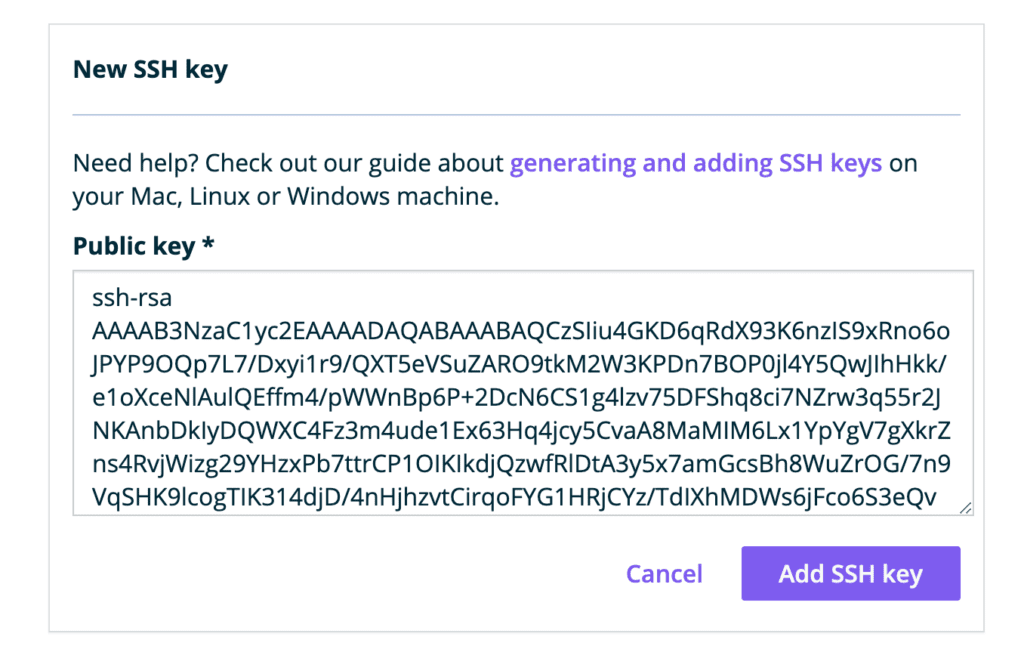Click the key line starting with ns4RvjWizg29YHzx
This screenshot has height=646, width=1024.
pyautogui.click(x=520, y=463)
